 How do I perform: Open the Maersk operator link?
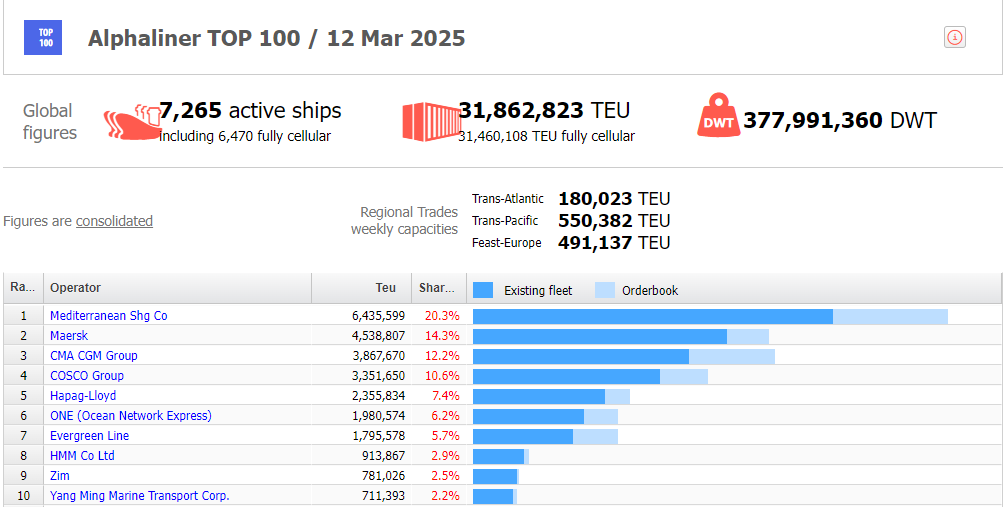click(x=69, y=335)
